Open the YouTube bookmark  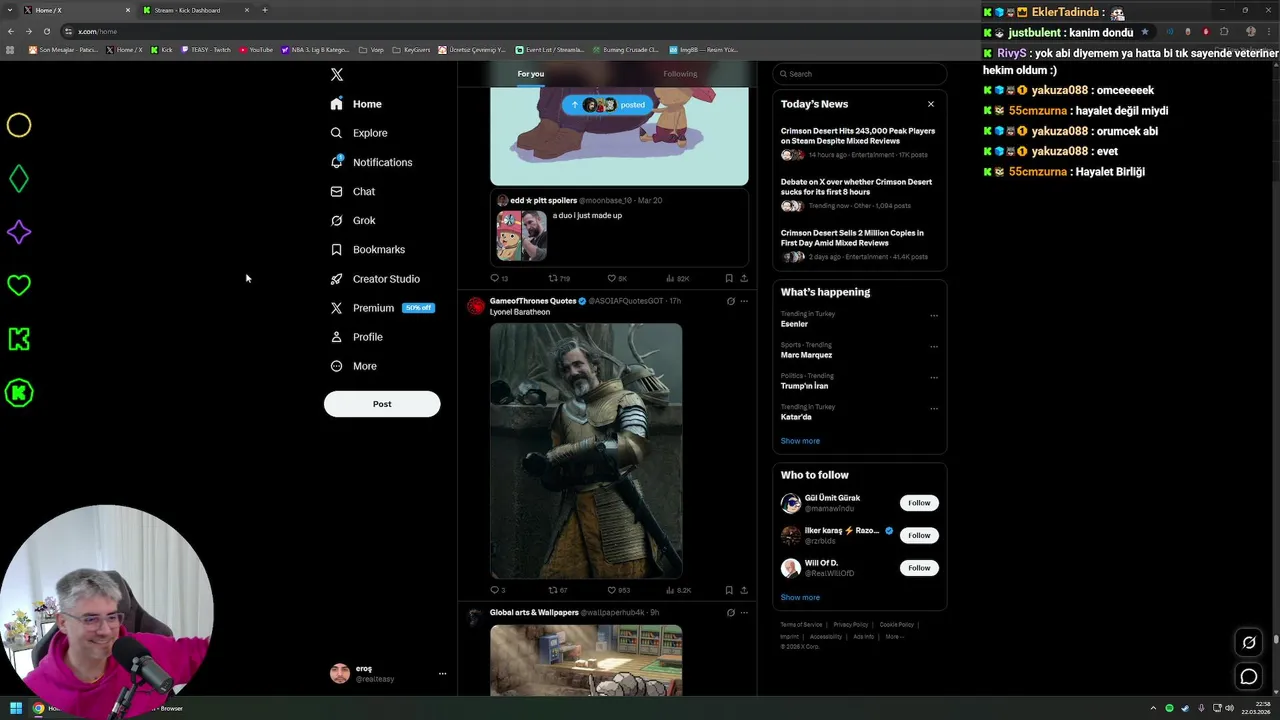tap(256, 49)
